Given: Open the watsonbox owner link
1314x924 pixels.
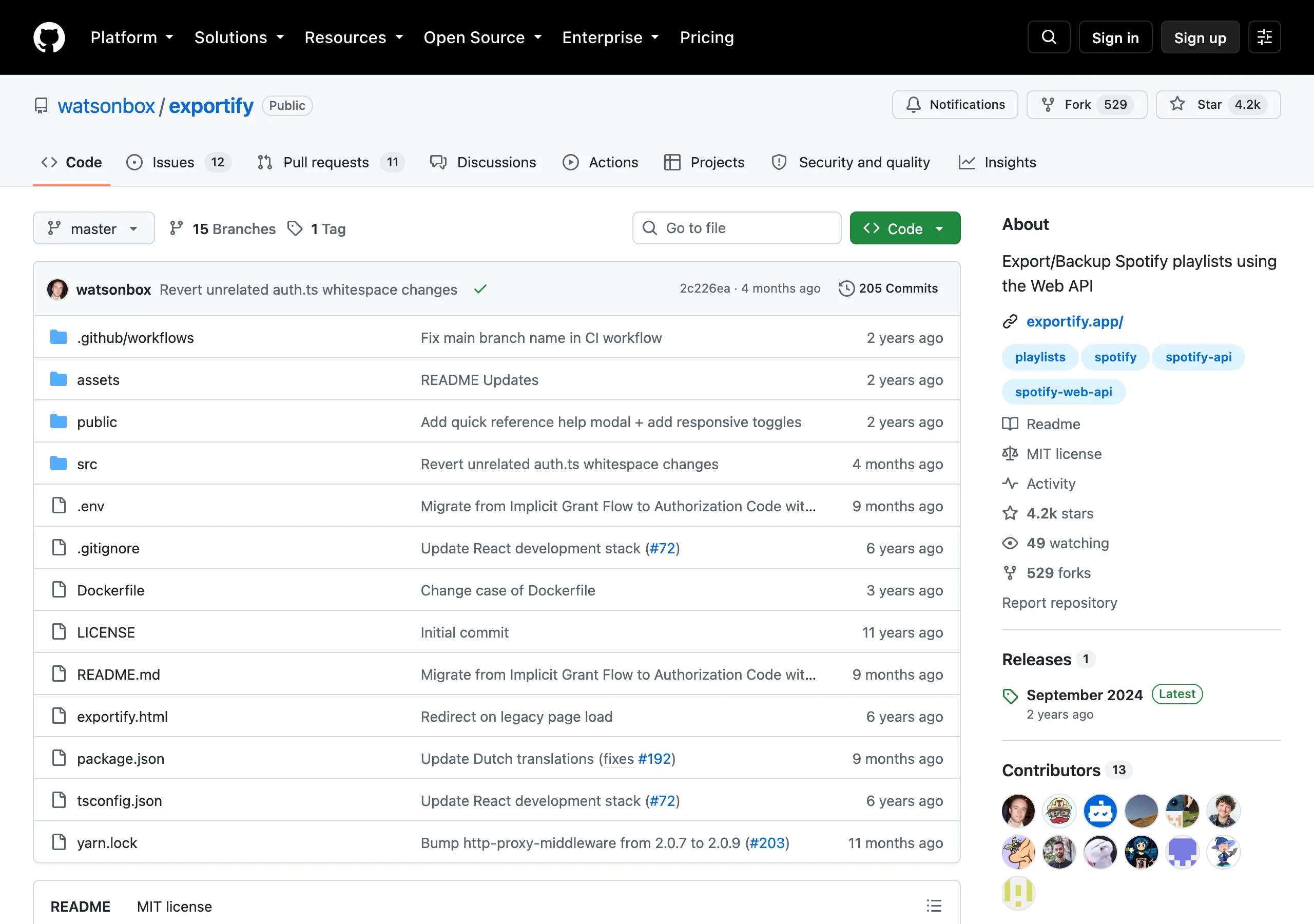Looking at the screenshot, I should pos(106,106).
